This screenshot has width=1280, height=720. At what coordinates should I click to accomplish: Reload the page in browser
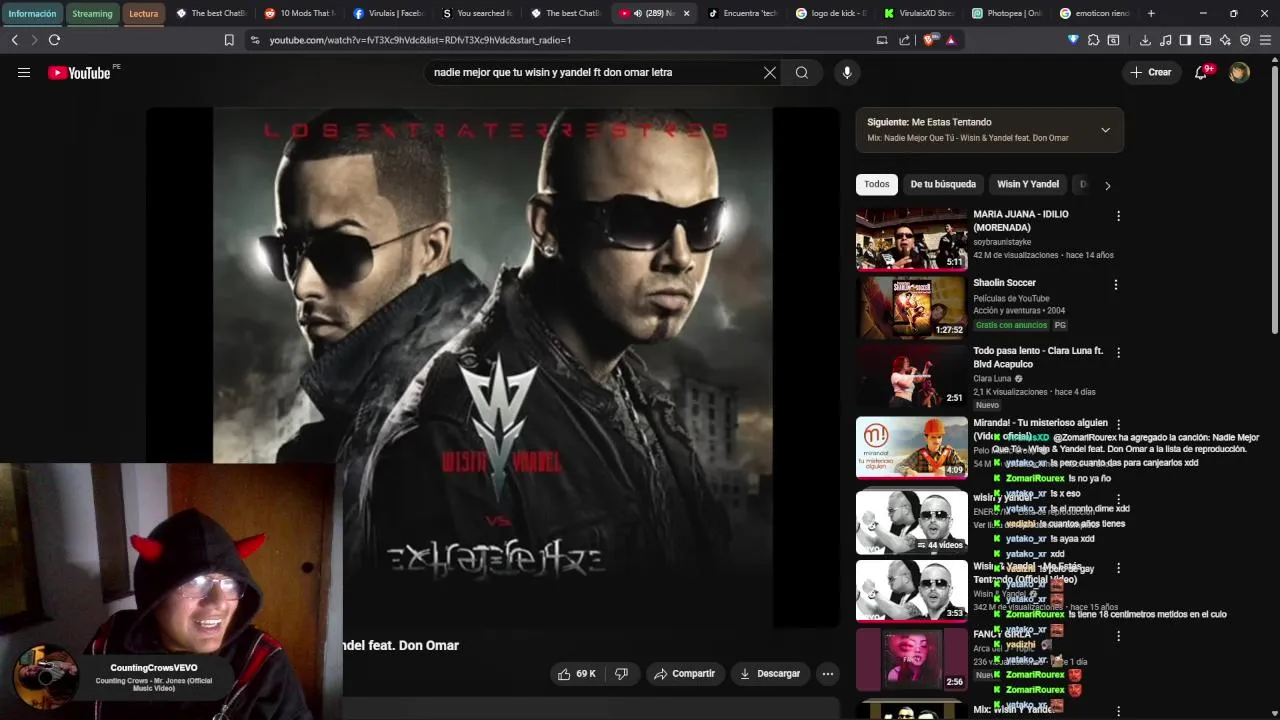coord(54,40)
